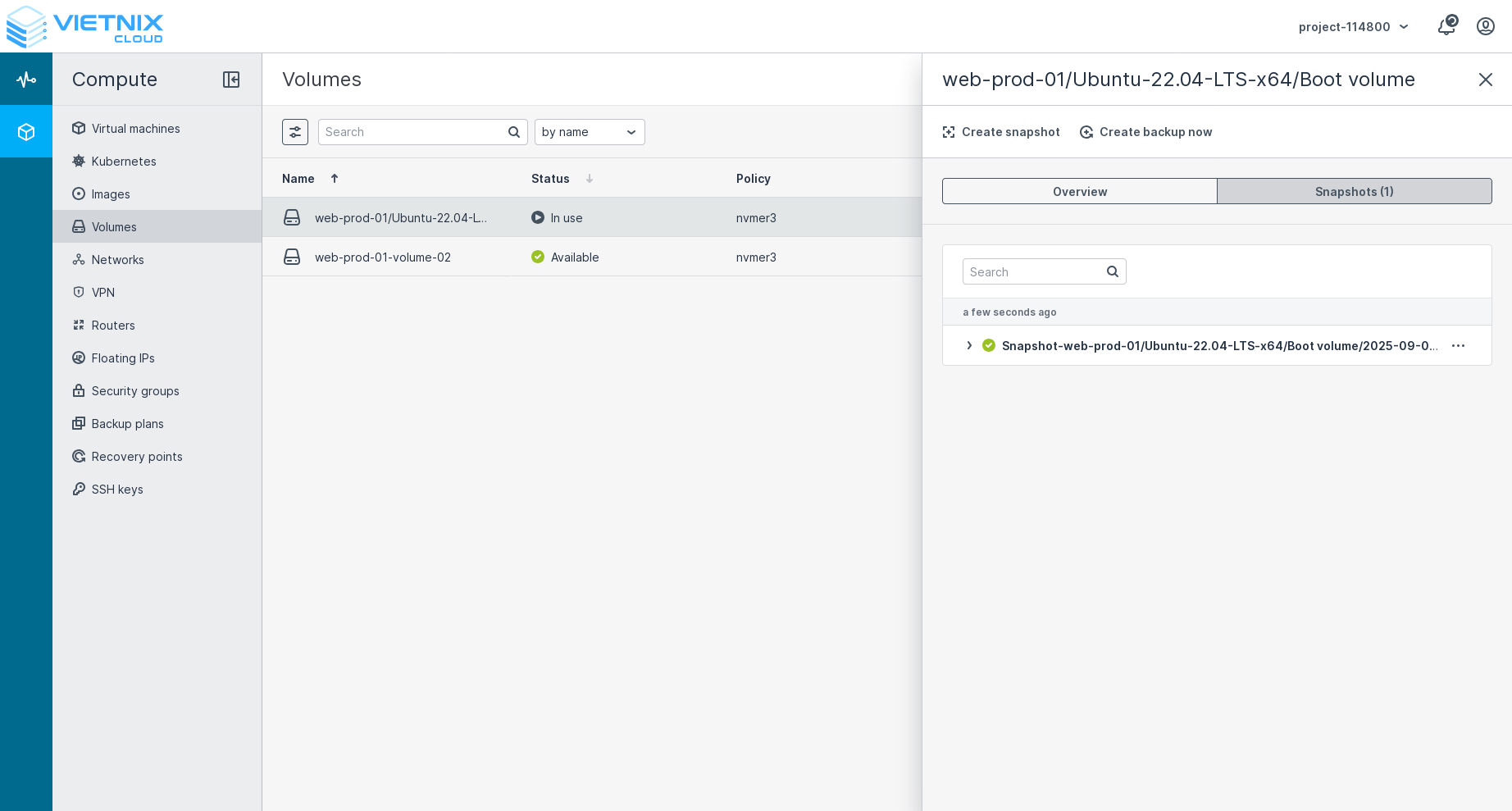Open Virtual machines in the sidebar
Screen dimensions: 1512x811
pos(135,129)
